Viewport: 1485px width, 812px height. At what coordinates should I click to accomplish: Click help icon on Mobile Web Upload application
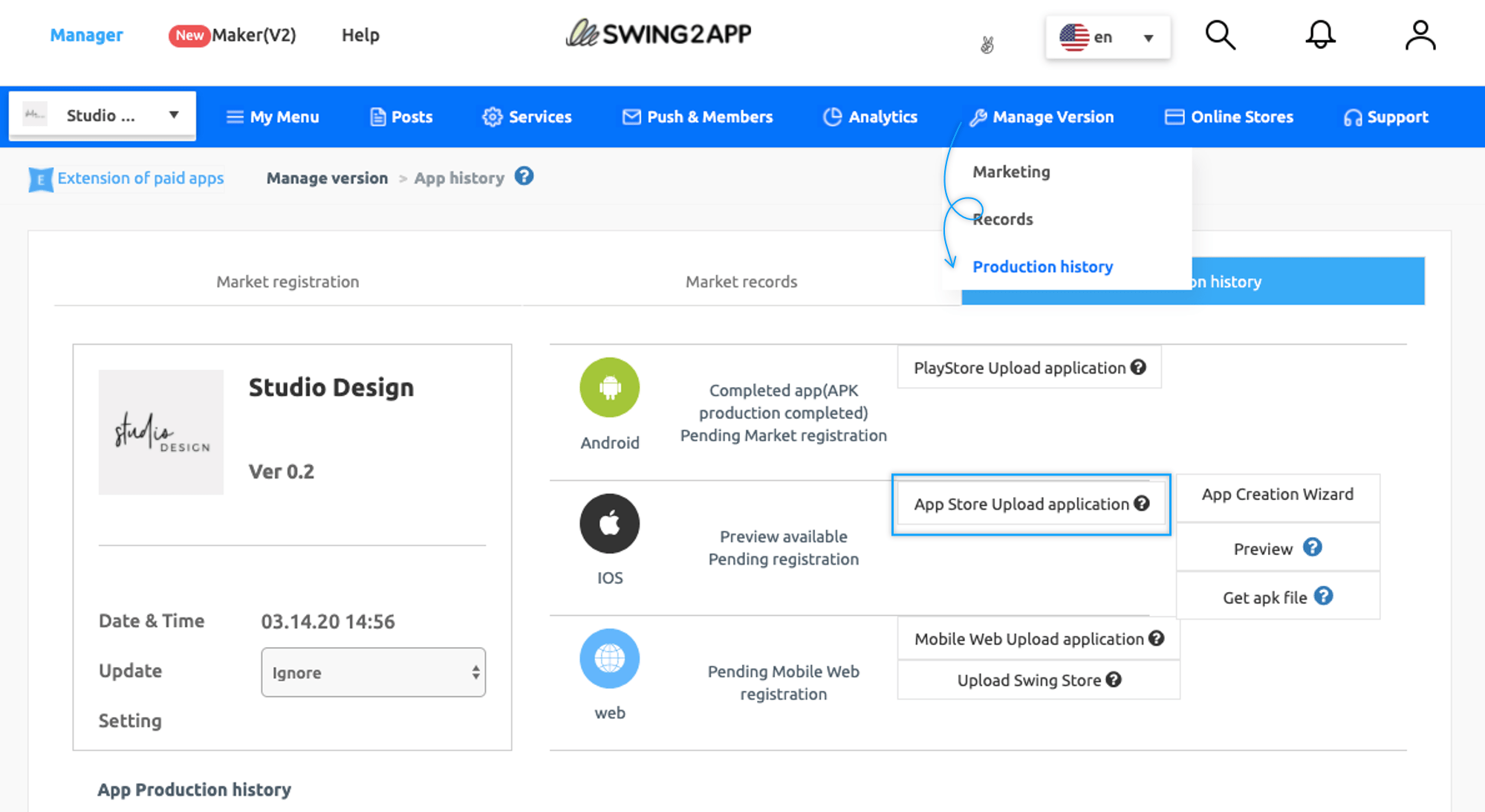(1156, 638)
